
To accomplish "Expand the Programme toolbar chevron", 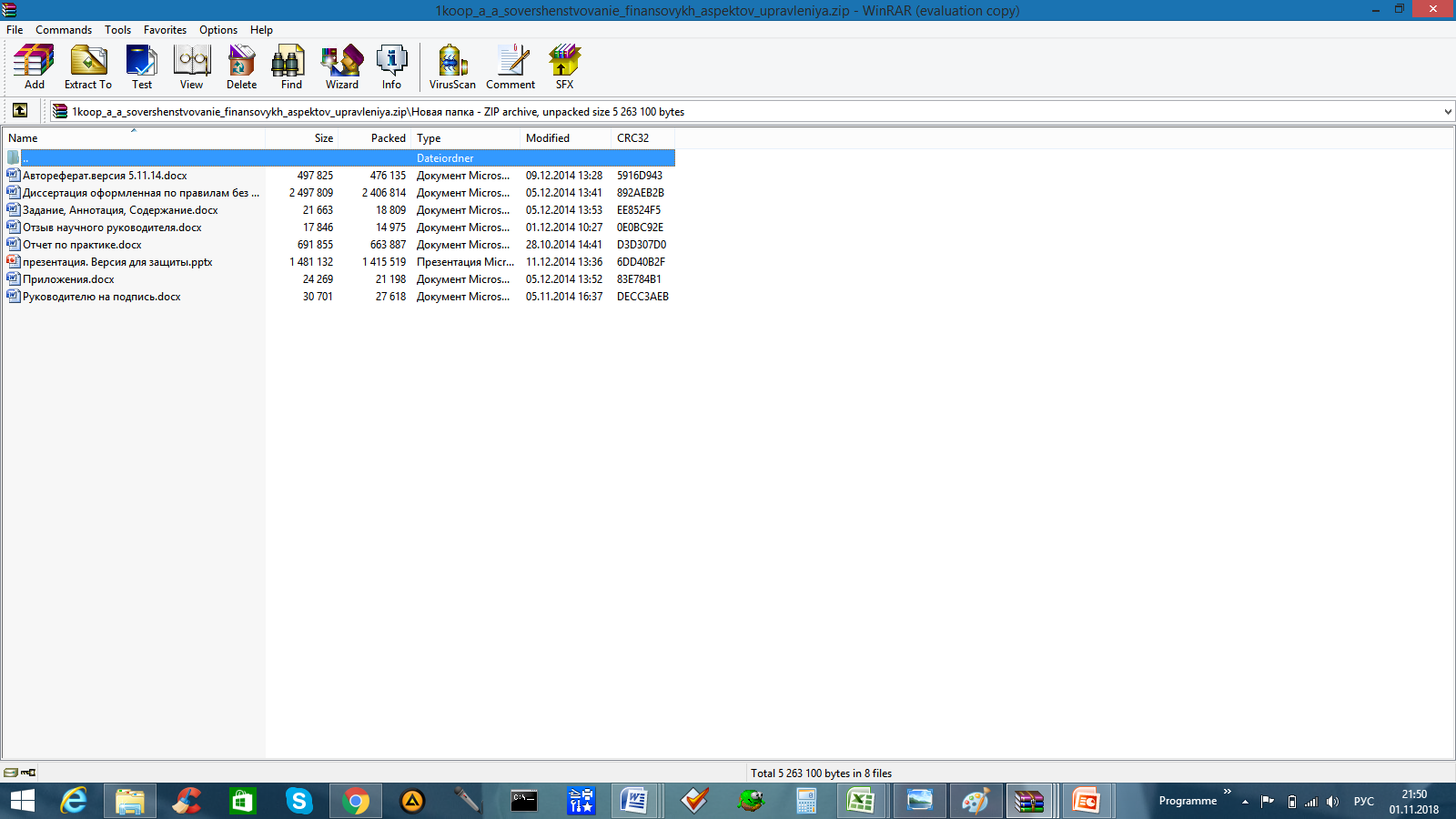I will (1227, 792).
